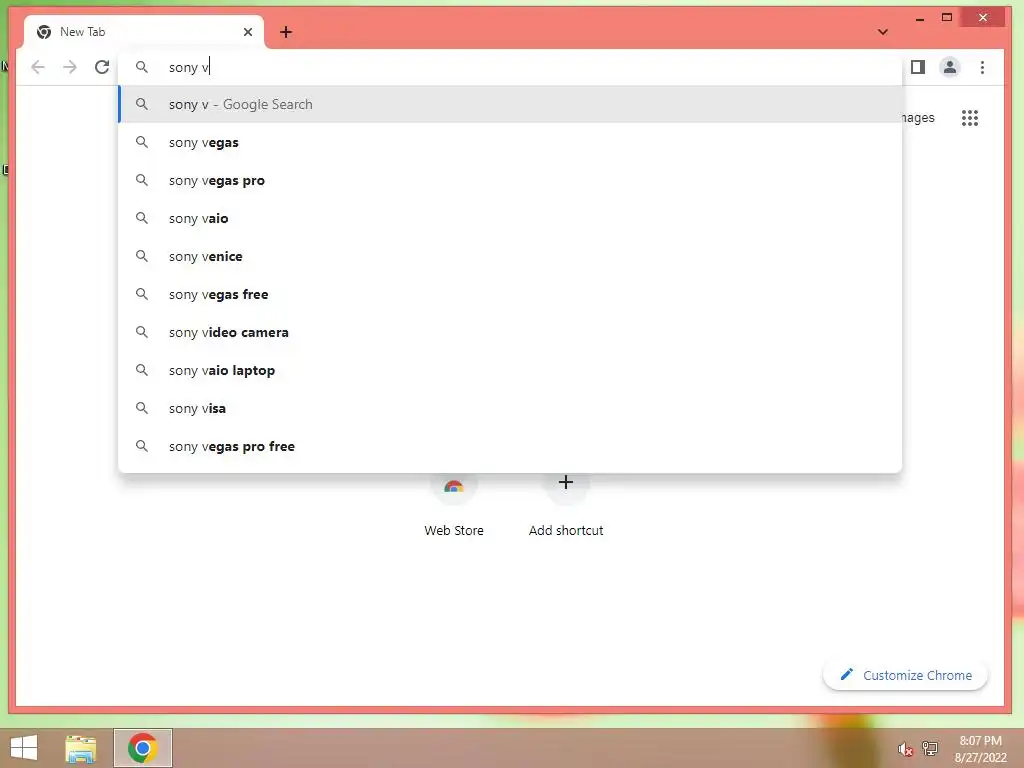Pick the 'sony visa' suggestion

(x=510, y=408)
